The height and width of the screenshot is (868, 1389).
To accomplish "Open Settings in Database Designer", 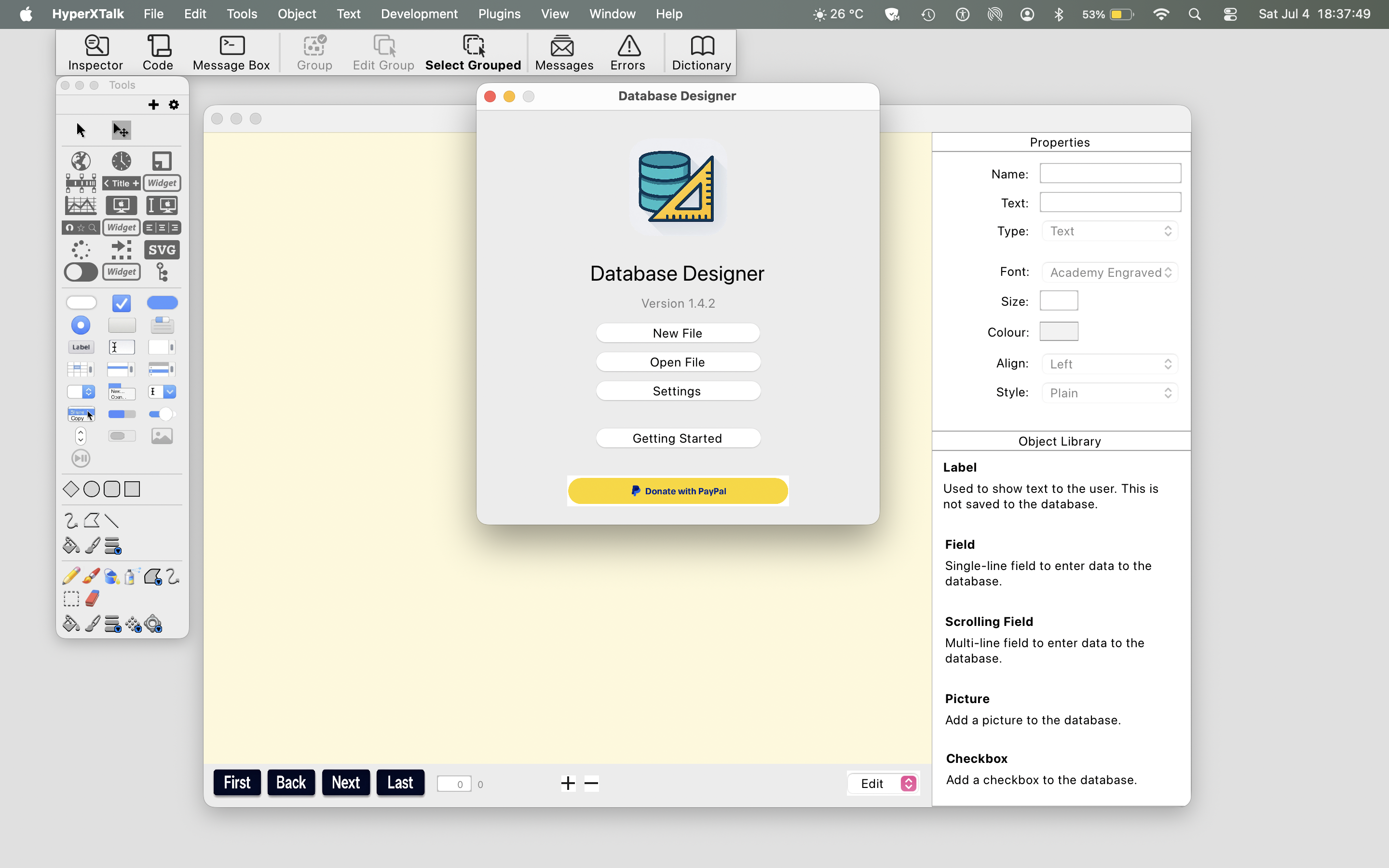I will pos(678,391).
